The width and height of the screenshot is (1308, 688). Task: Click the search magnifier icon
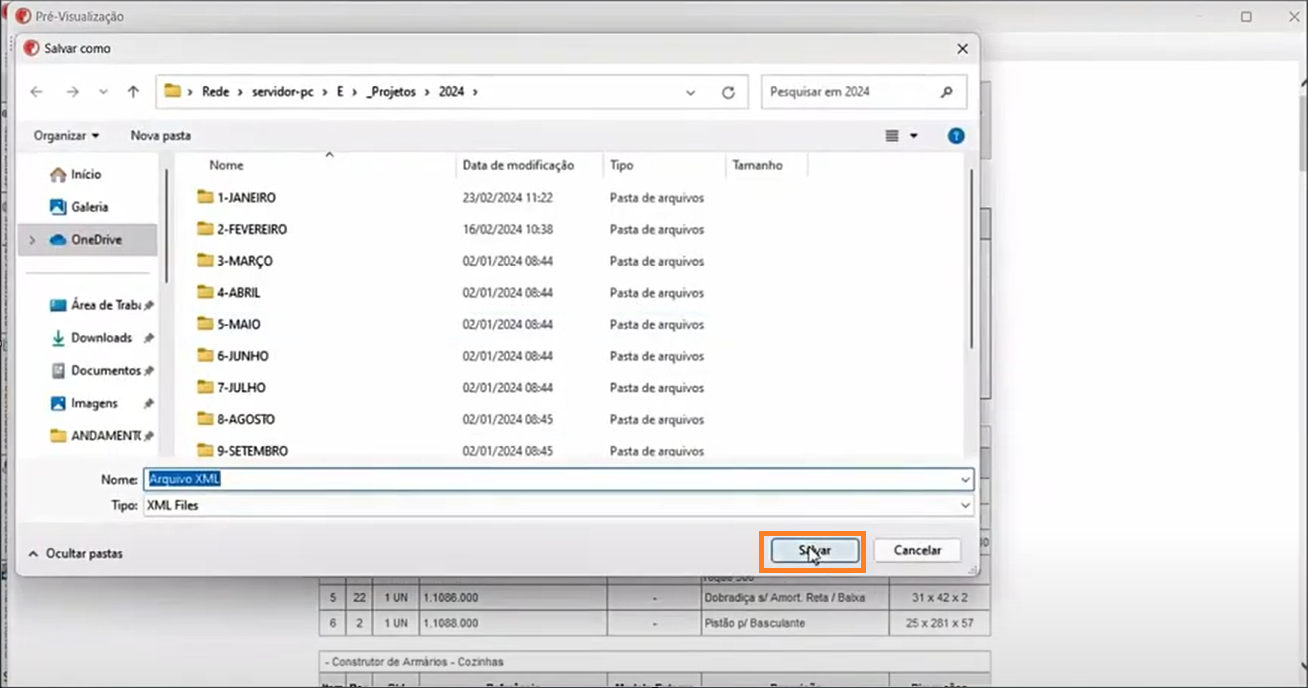point(946,91)
